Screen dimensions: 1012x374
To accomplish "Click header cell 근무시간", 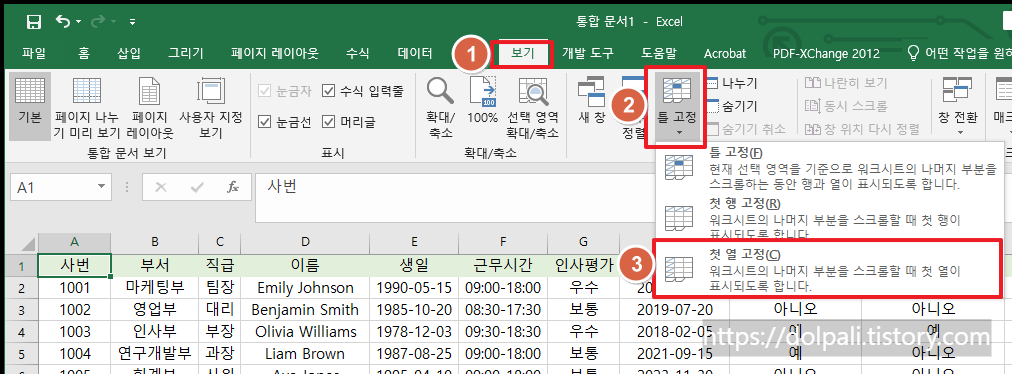I will (x=503, y=265).
